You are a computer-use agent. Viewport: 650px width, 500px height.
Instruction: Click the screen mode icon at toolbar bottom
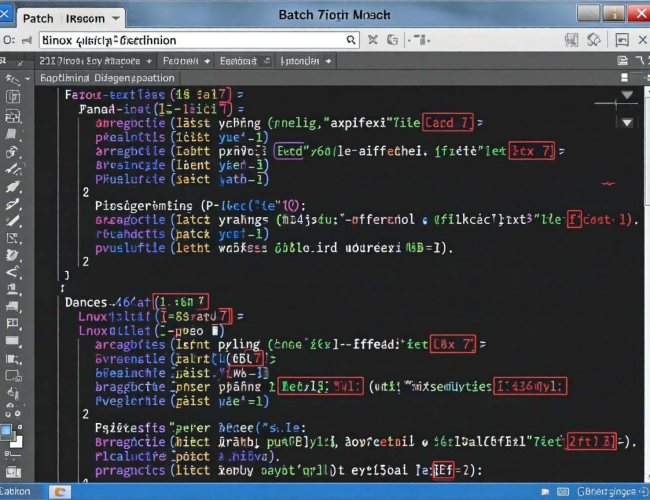click(13, 471)
